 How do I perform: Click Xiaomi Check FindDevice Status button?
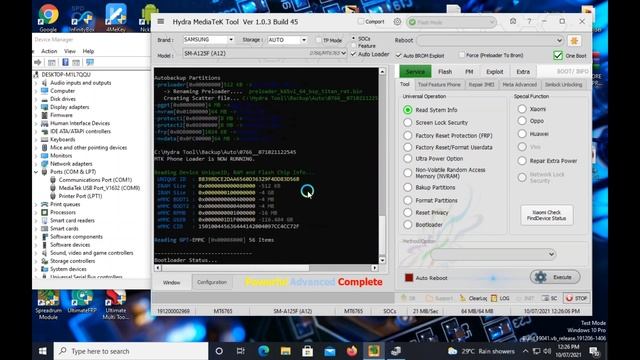point(547,215)
